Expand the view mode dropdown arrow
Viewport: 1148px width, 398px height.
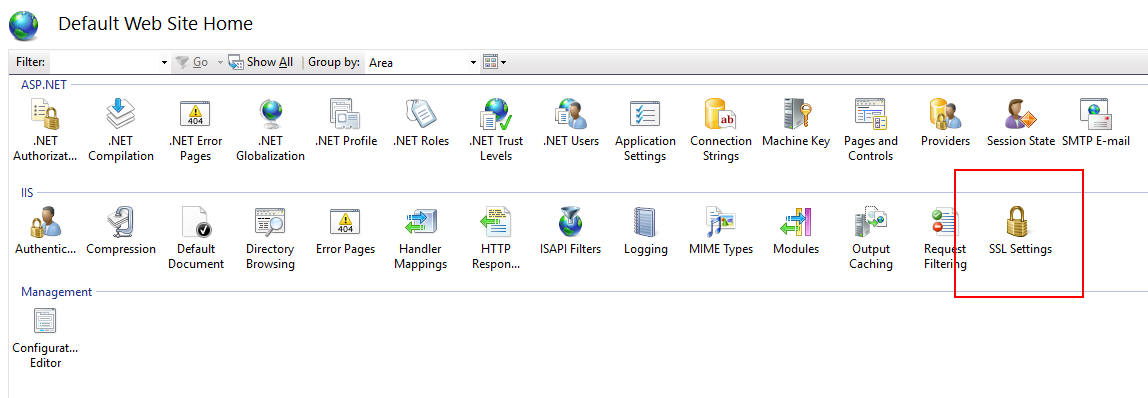click(504, 63)
